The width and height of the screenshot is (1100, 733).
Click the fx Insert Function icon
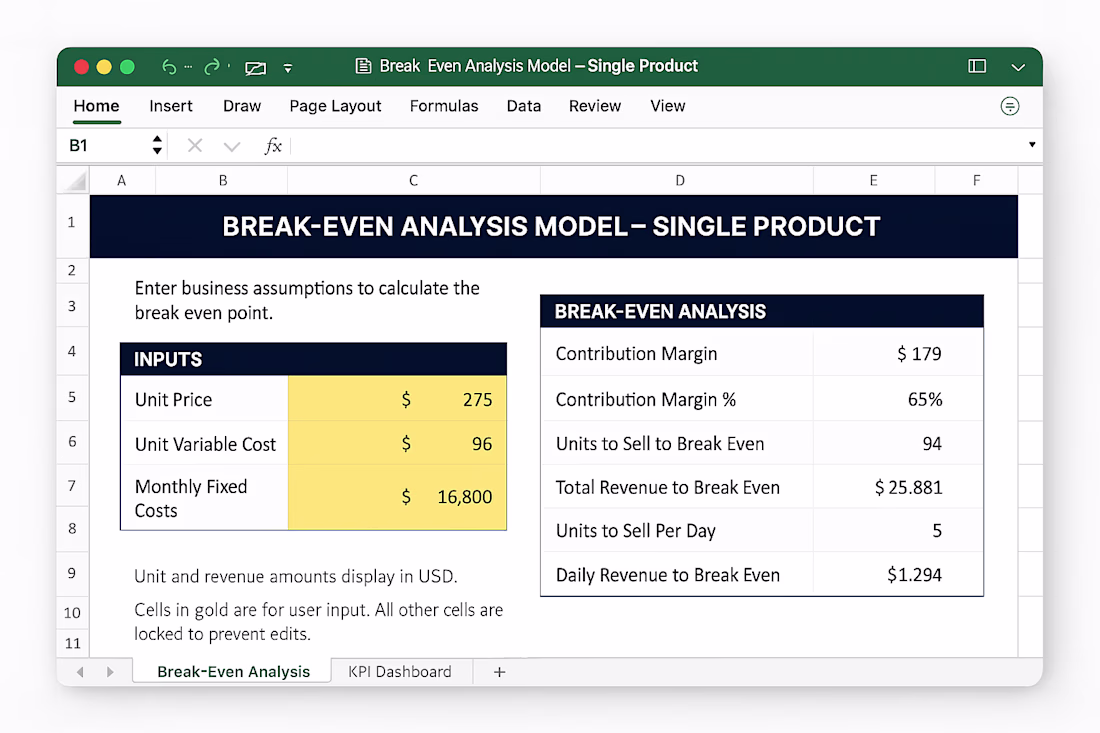pyautogui.click(x=273, y=145)
